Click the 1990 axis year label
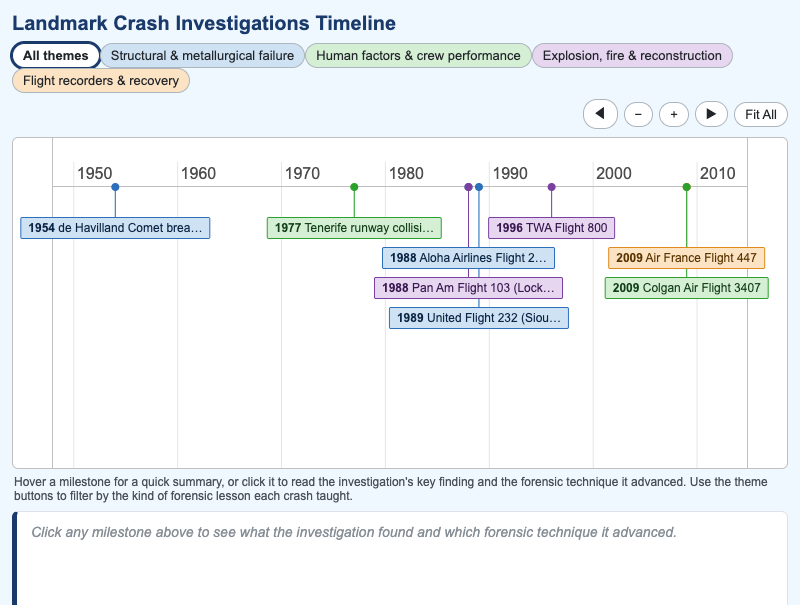 tap(510, 173)
